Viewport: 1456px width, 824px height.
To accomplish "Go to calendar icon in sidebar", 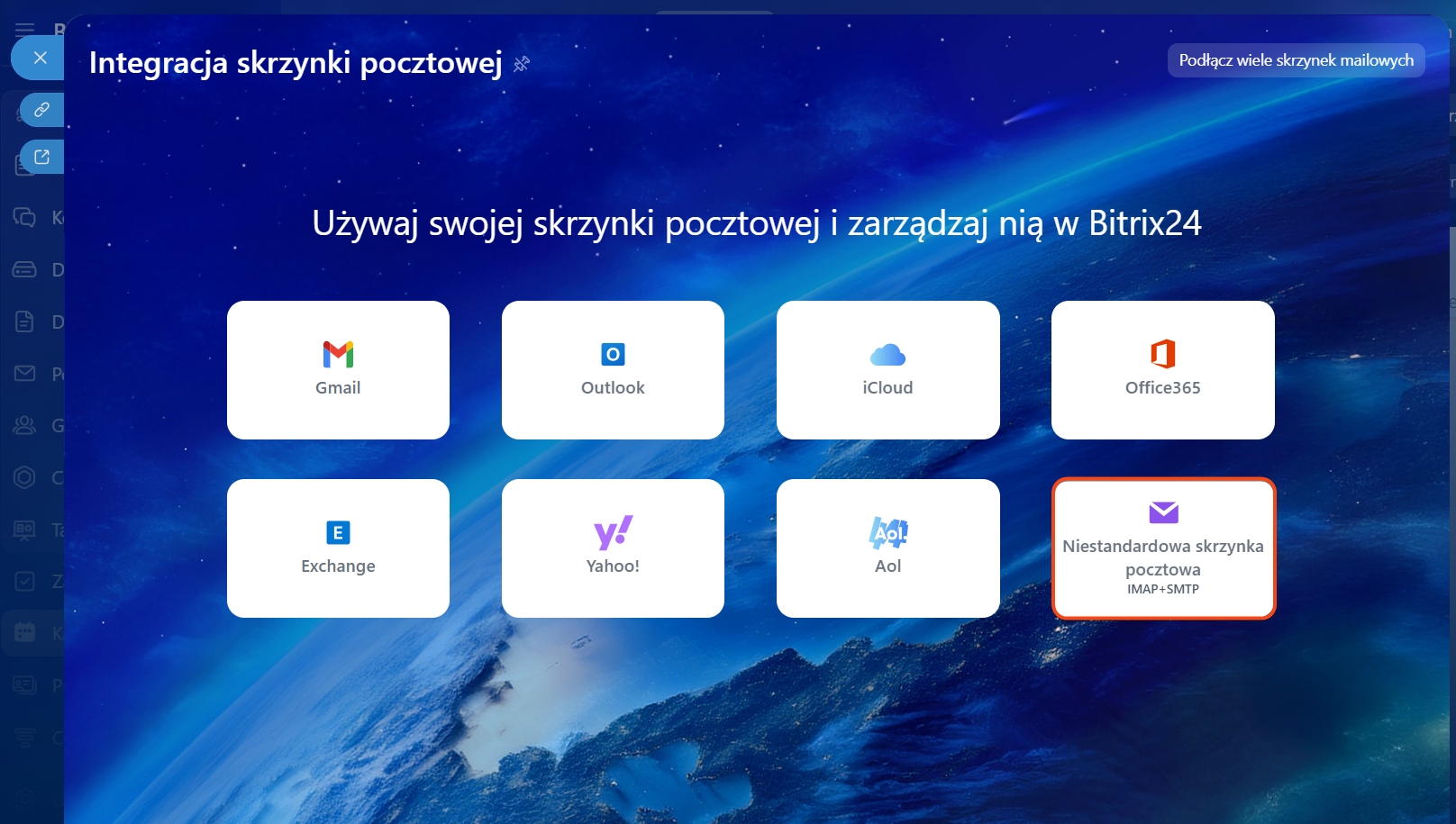I will click(24, 632).
